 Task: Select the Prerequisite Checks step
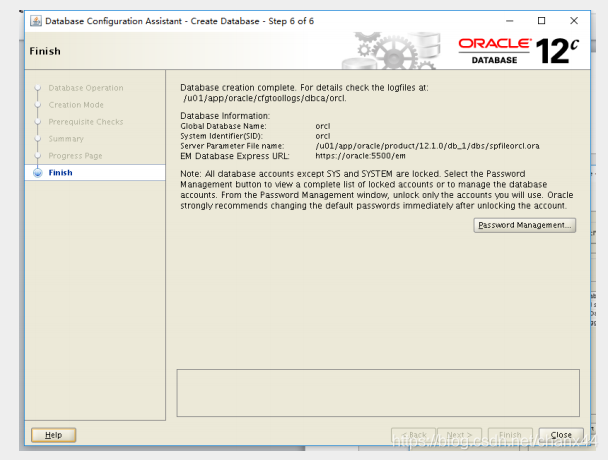(86, 122)
